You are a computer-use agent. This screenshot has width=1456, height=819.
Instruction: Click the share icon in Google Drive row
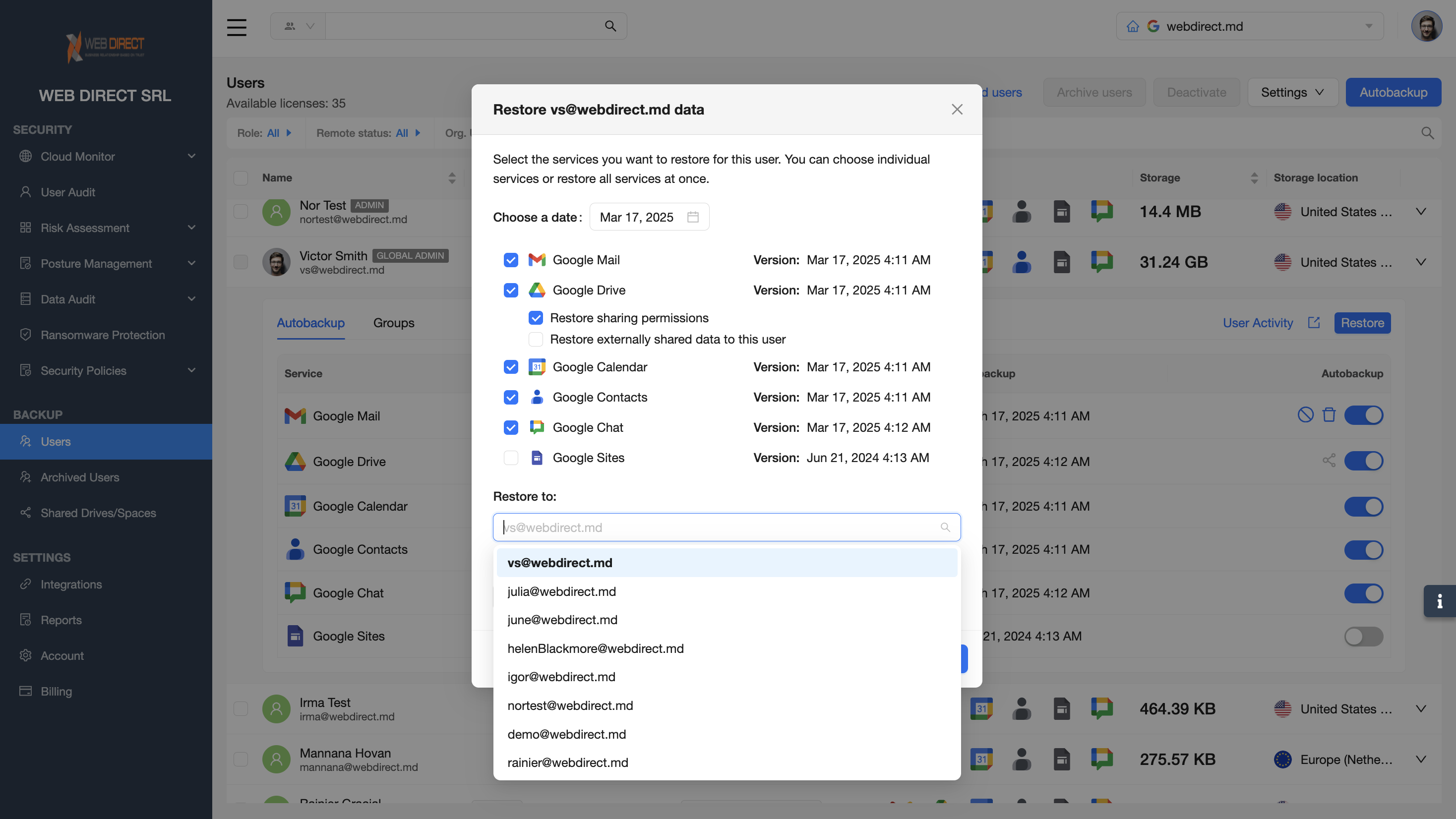(x=1329, y=461)
